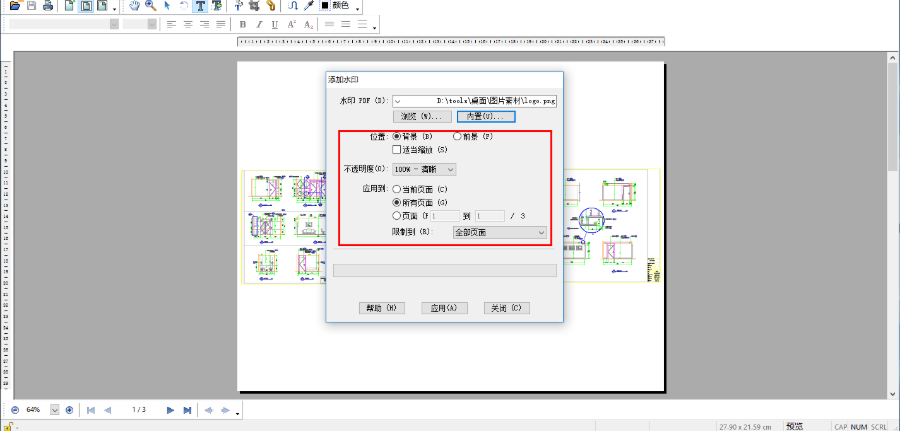Jump to the last page

pyautogui.click(x=187, y=410)
